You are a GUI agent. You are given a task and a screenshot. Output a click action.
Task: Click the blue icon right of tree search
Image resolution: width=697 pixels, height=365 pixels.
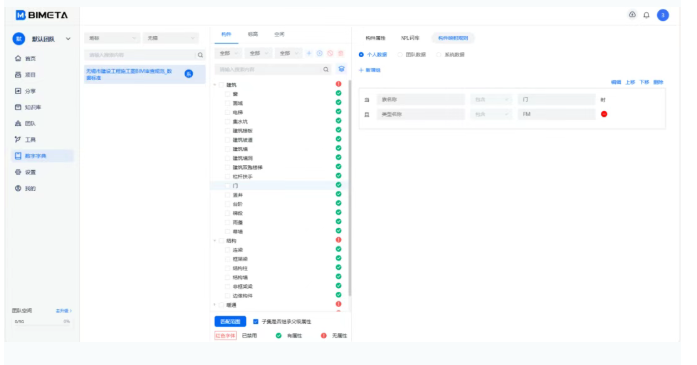tap(341, 69)
